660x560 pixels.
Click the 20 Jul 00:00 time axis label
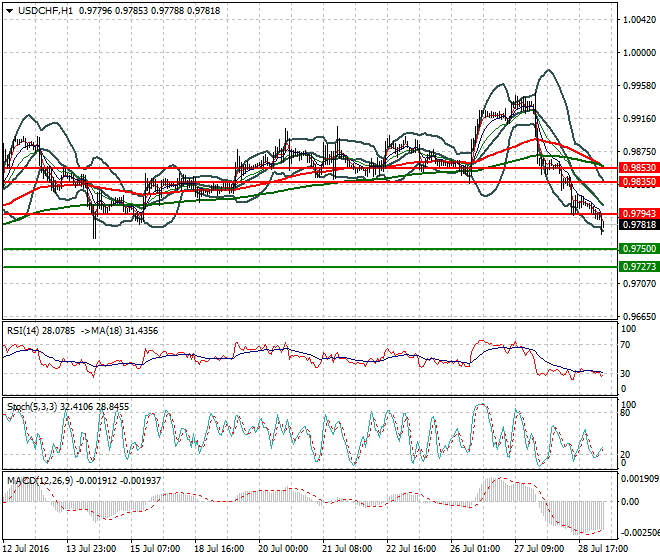[283, 549]
